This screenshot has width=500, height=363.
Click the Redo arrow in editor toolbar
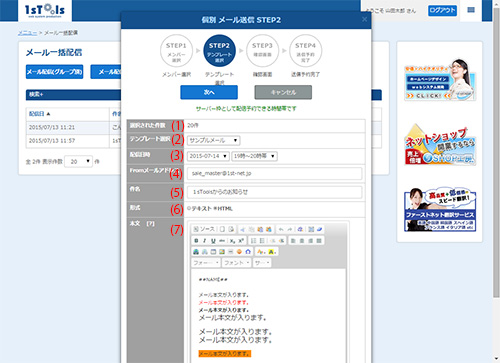coord(290,229)
